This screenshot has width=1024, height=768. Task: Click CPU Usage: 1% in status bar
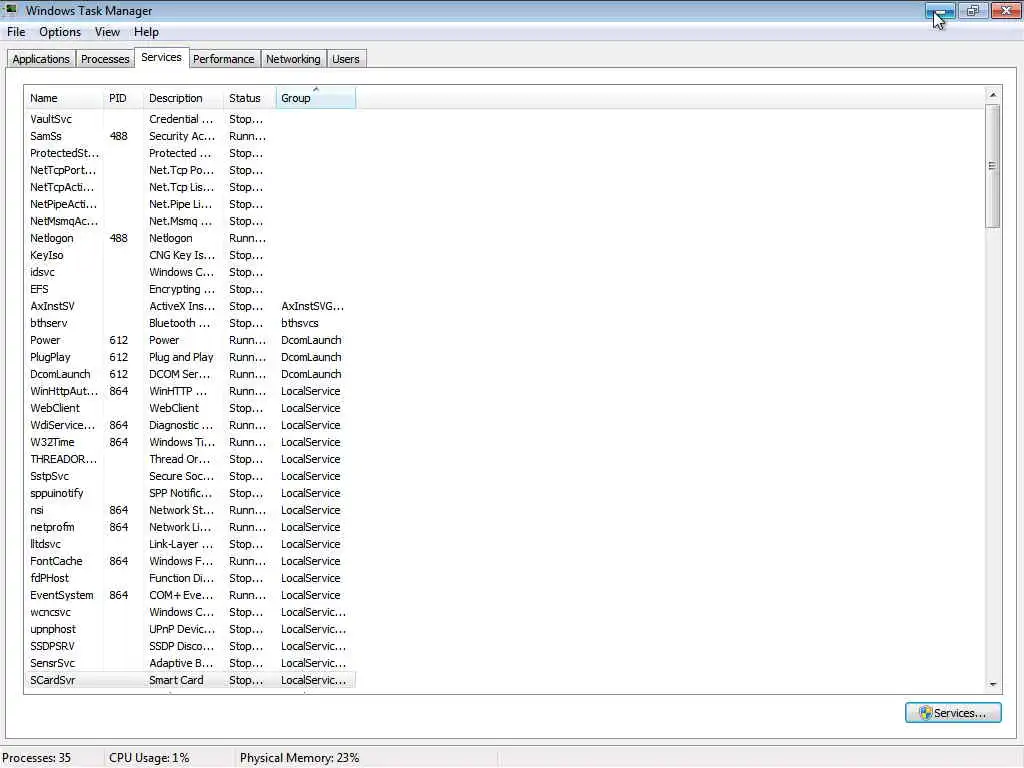(x=149, y=758)
